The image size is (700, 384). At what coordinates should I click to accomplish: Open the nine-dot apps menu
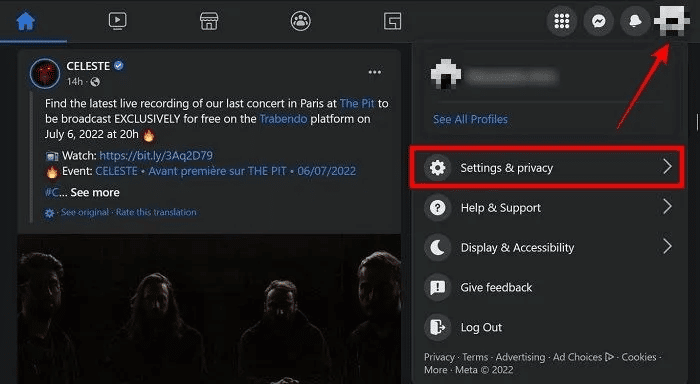[x=562, y=21]
